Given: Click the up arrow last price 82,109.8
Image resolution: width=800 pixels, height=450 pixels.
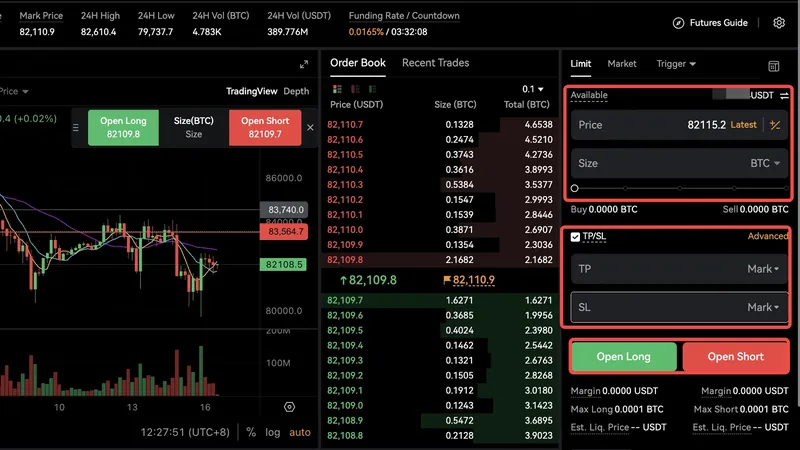Looking at the screenshot, I should (x=343, y=280).
